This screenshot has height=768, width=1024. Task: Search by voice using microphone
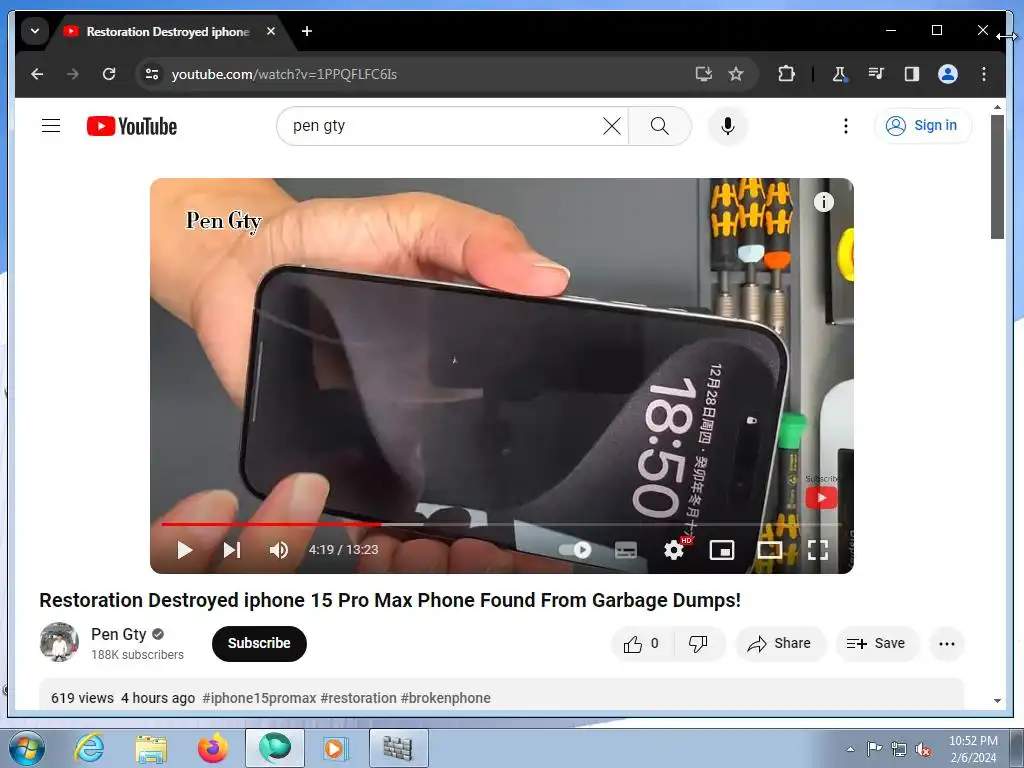(x=728, y=126)
